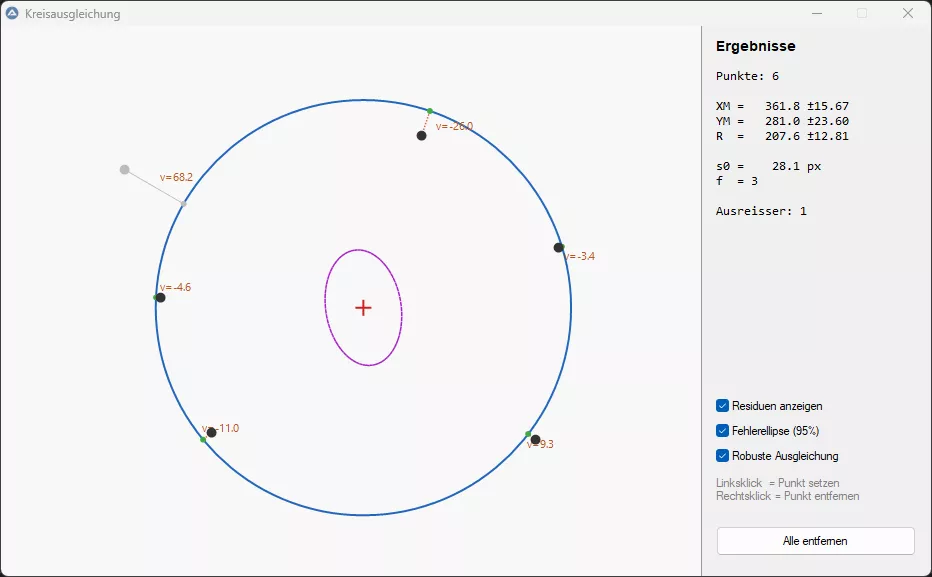Click the Ergebnisse heading
Image resolution: width=932 pixels, height=577 pixels.
(x=756, y=47)
